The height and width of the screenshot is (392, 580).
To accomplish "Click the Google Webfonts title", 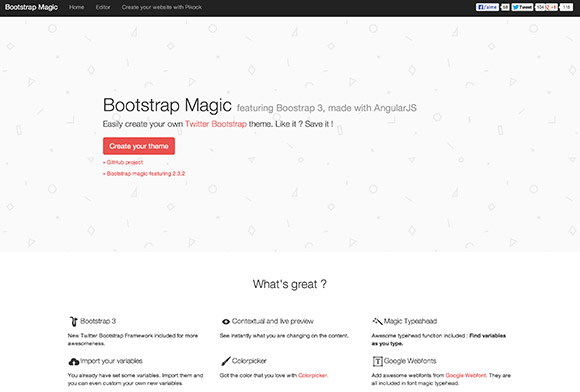I will [x=410, y=361].
